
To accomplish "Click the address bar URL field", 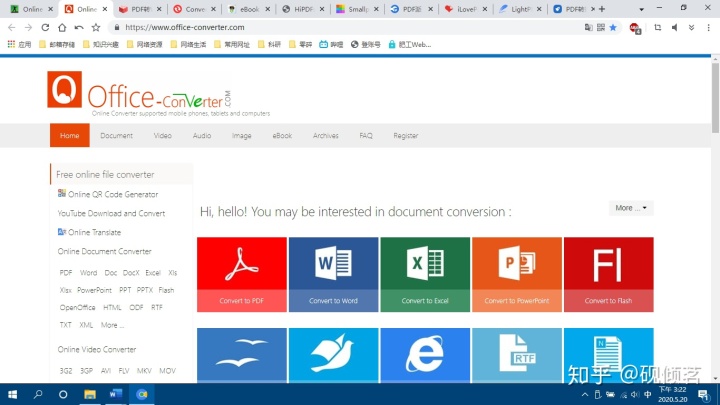I will coord(344,28).
